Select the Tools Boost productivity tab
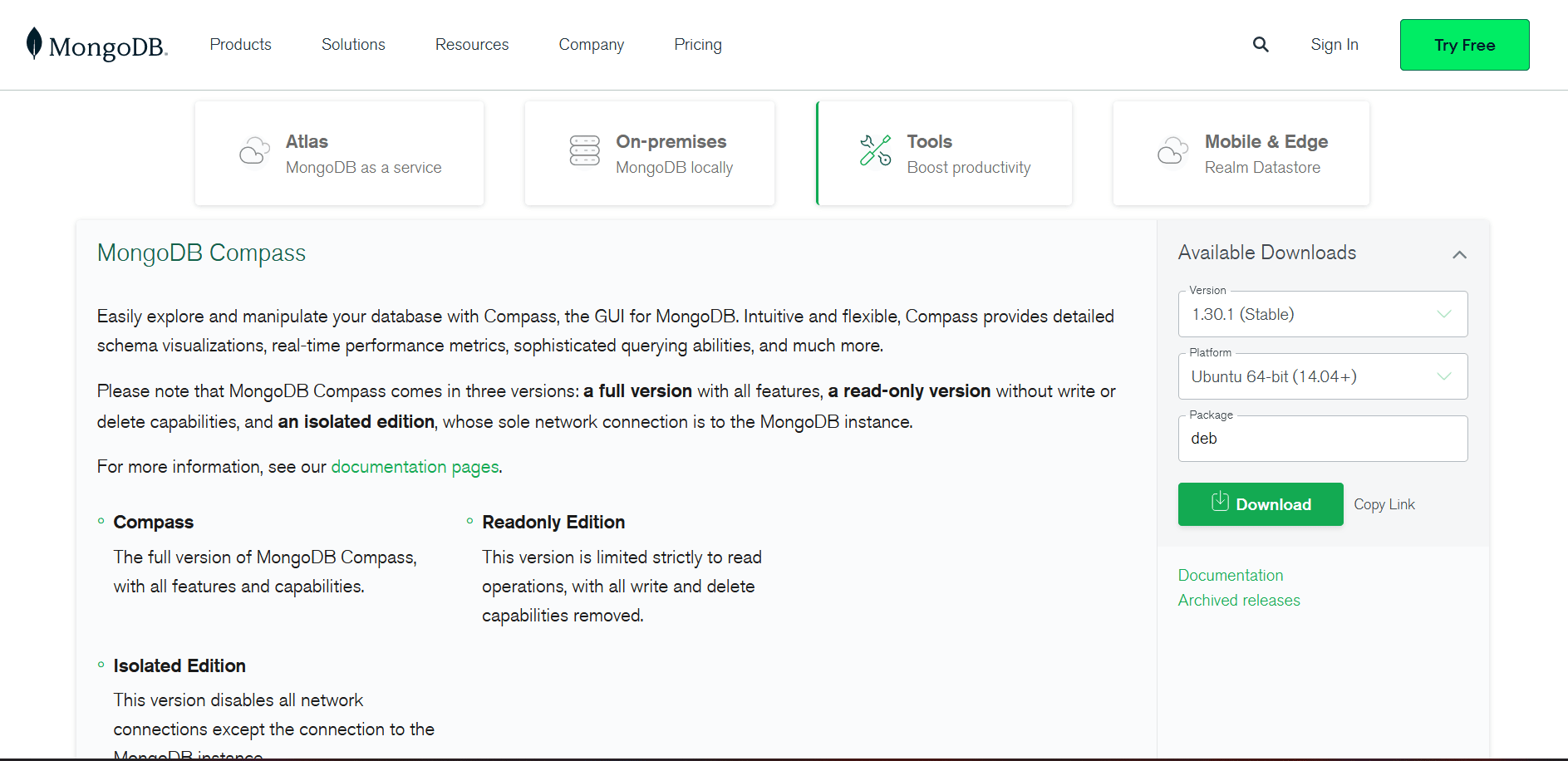Screen dimensions: 1568x761 pos(945,153)
